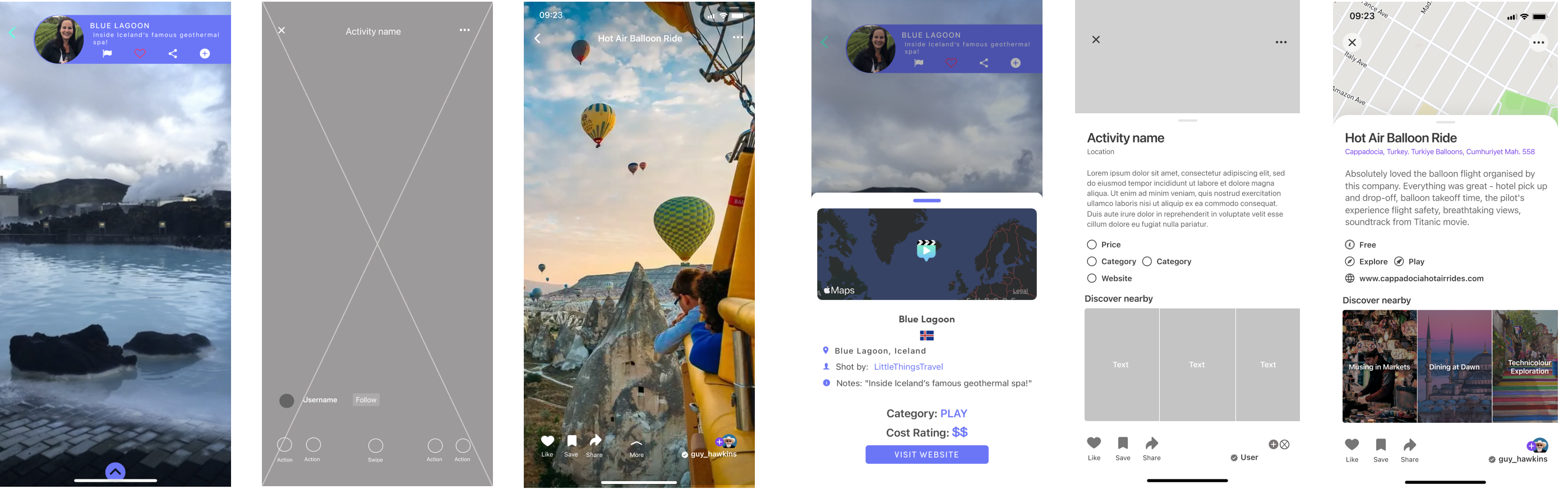Select the Website radio option
The height and width of the screenshot is (489, 1568).
(x=1091, y=279)
